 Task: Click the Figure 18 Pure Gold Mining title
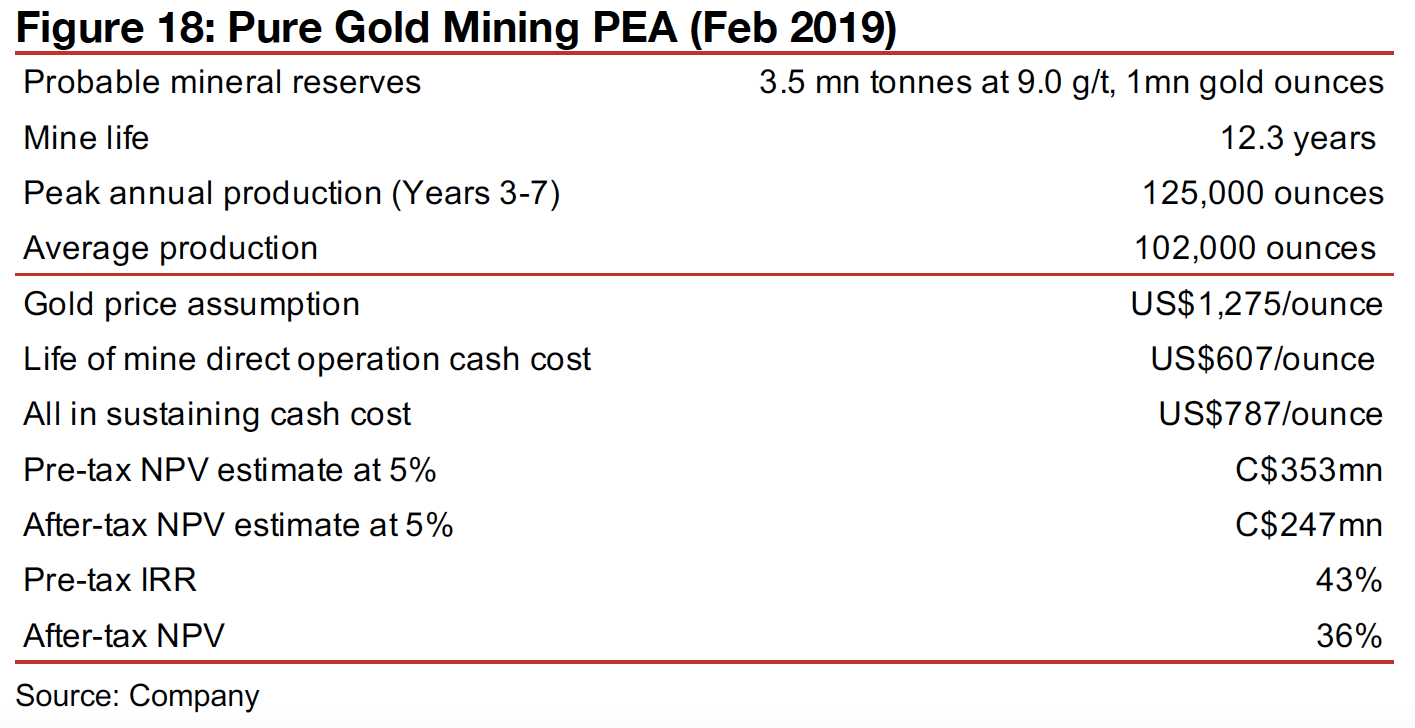click(x=456, y=26)
